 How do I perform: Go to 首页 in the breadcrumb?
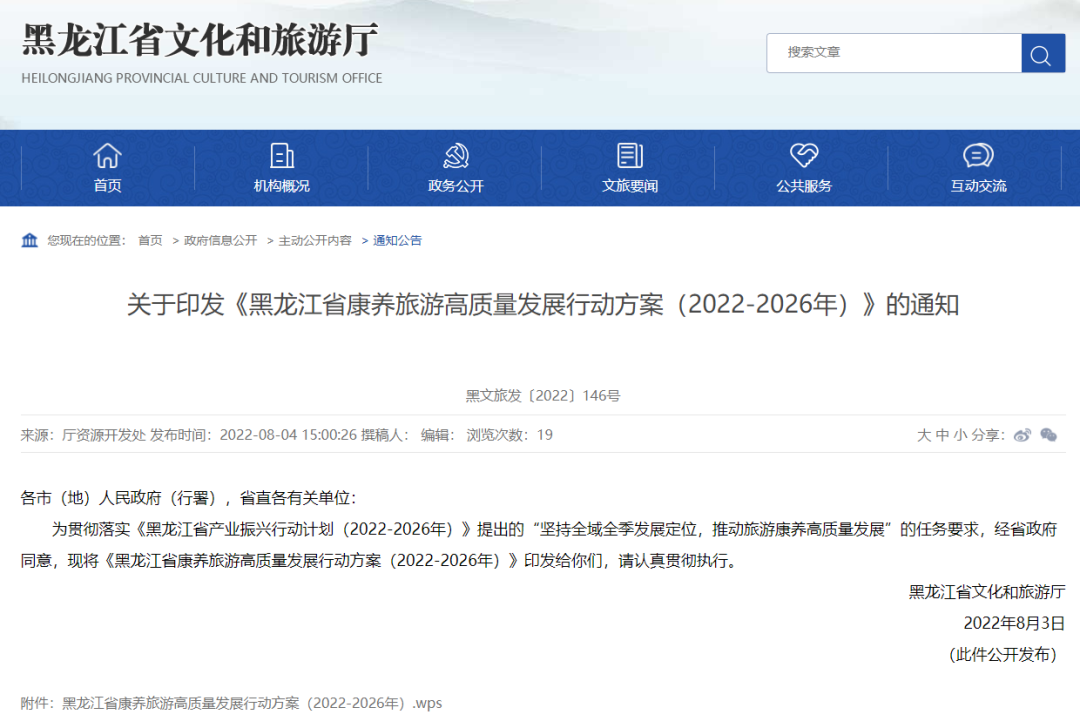(150, 241)
